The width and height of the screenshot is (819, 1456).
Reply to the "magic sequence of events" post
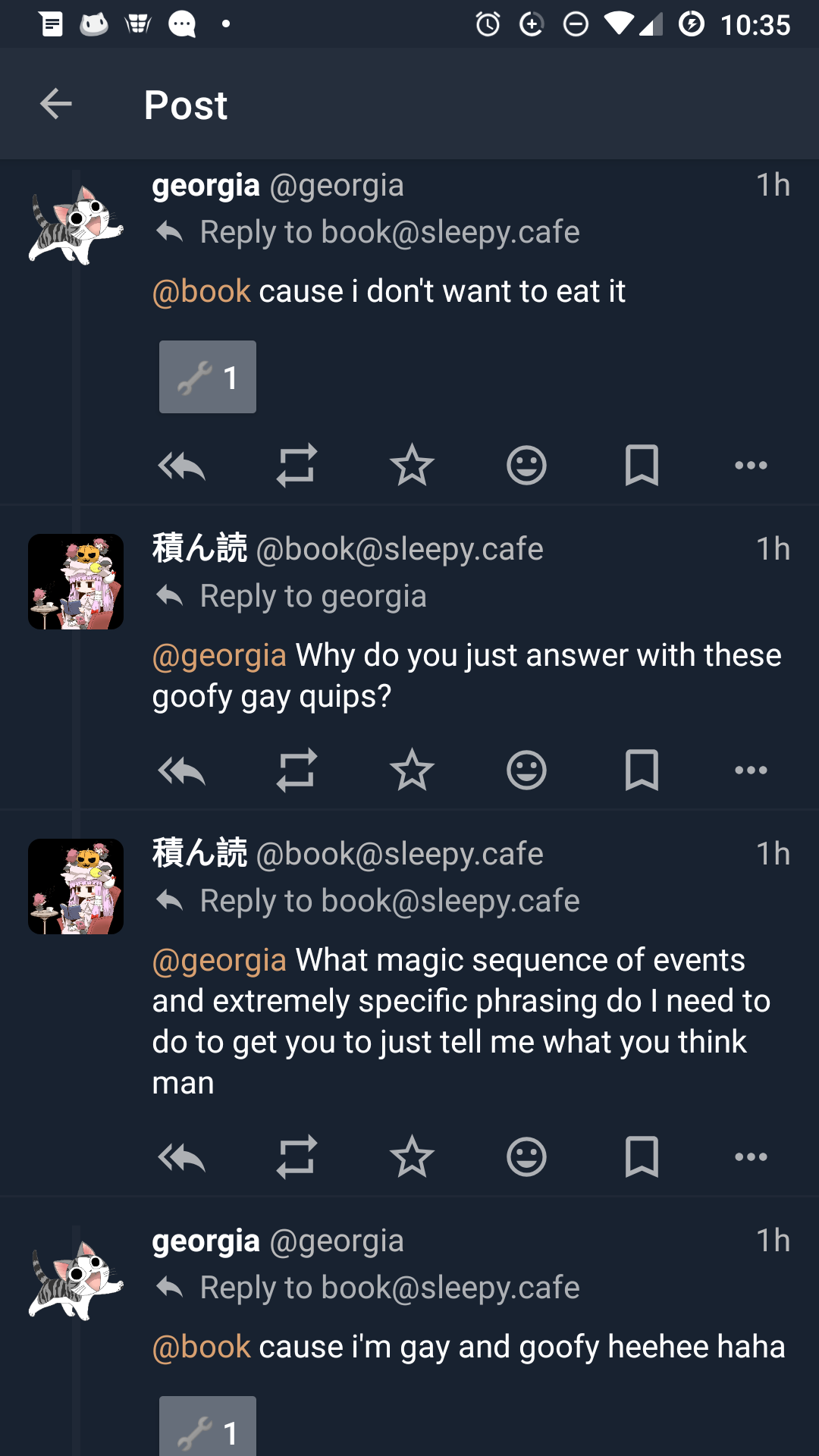(182, 1157)
